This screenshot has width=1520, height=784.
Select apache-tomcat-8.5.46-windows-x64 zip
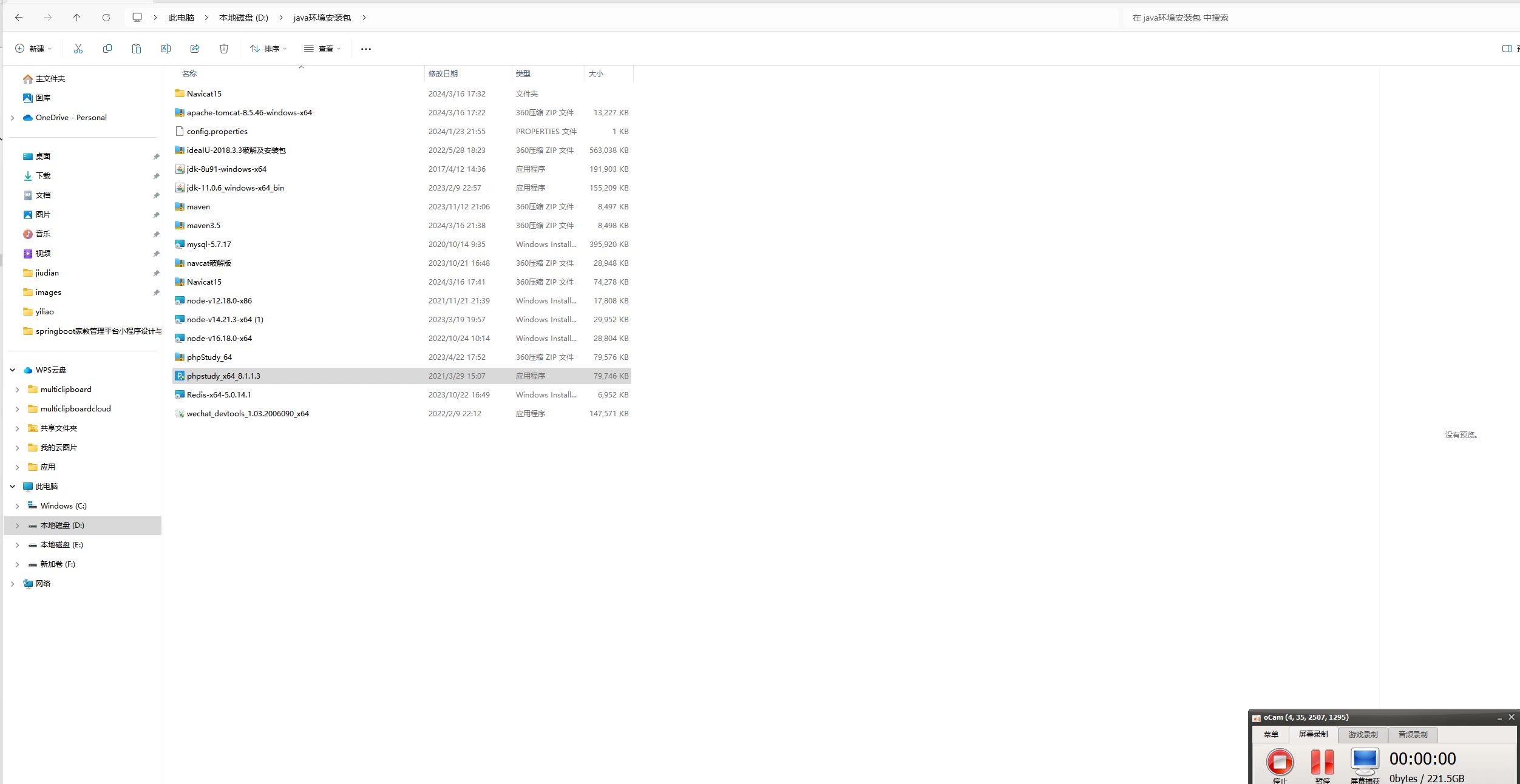[x=402, y=113]
